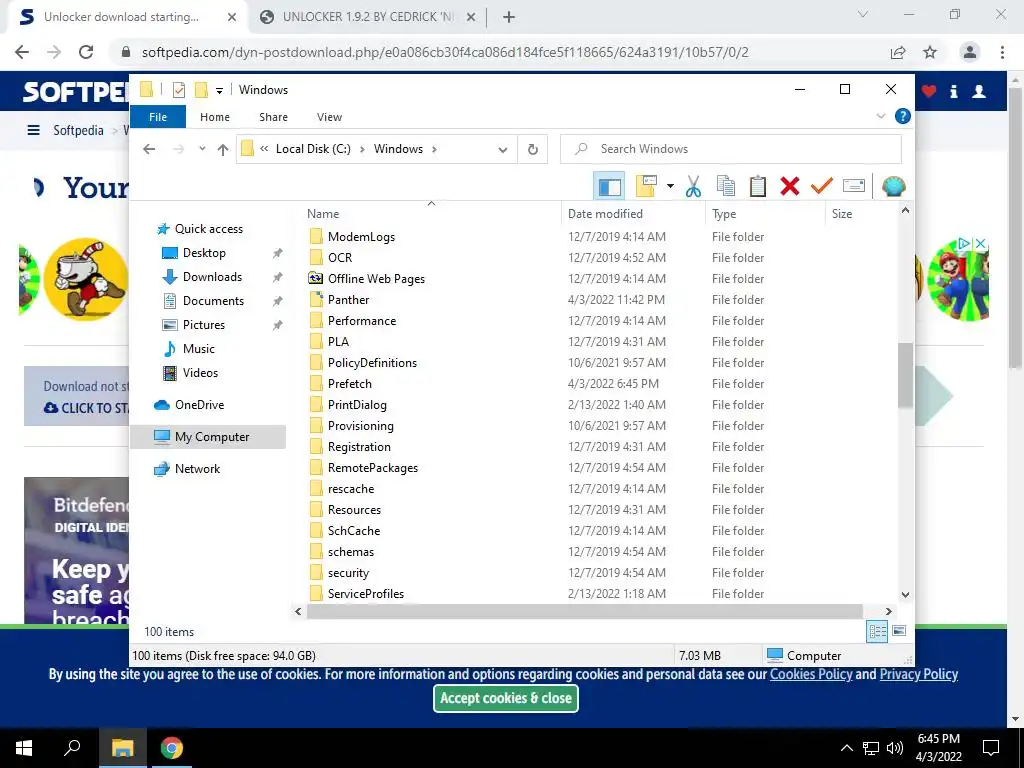Click the file list horizontal scrollbar
This screenshot has height=768, width=1024.
(584, 612)
